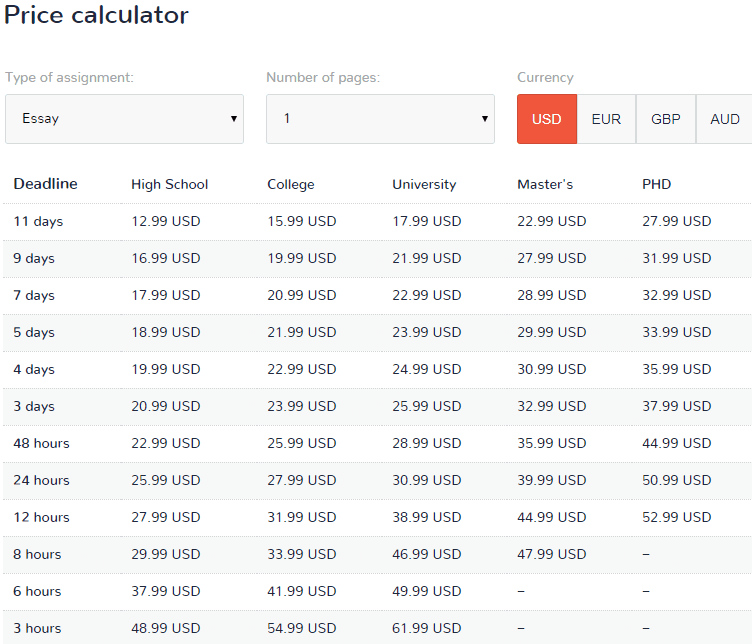Select 27.99 USD PHD 11 days price
This screenshot has width=752, height=644.
(x=677, y=221)
